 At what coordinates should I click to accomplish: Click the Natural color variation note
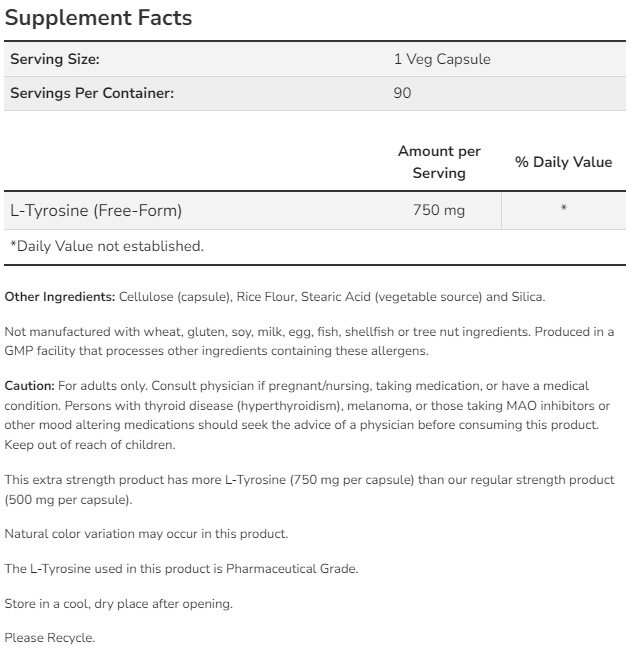point(146,534)
